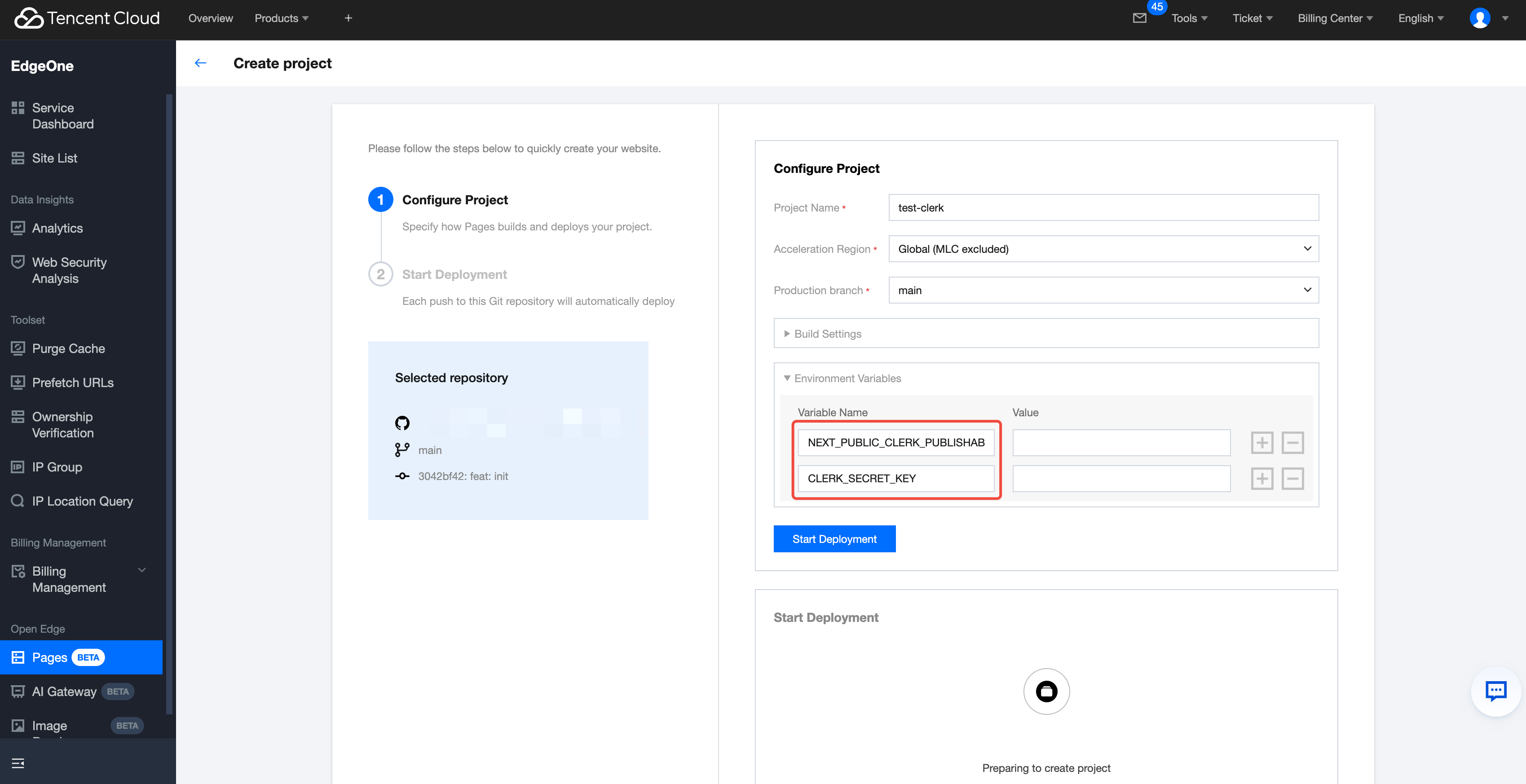Open the Ticket dropdown
This screenshot has height=784, width=1526.
pyautogui.click(x=1253, y=18)
